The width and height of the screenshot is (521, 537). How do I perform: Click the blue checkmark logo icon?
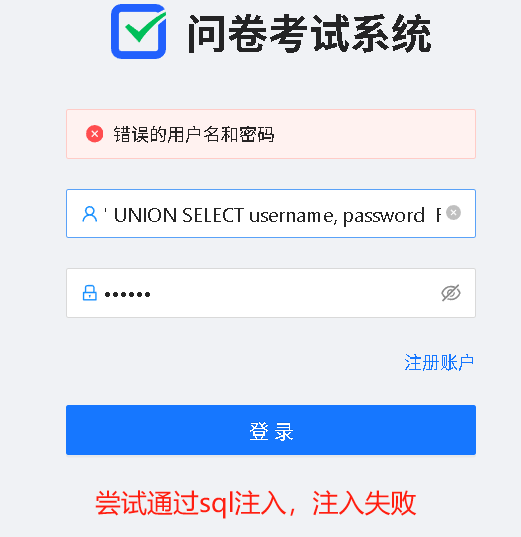pos(139,32)
